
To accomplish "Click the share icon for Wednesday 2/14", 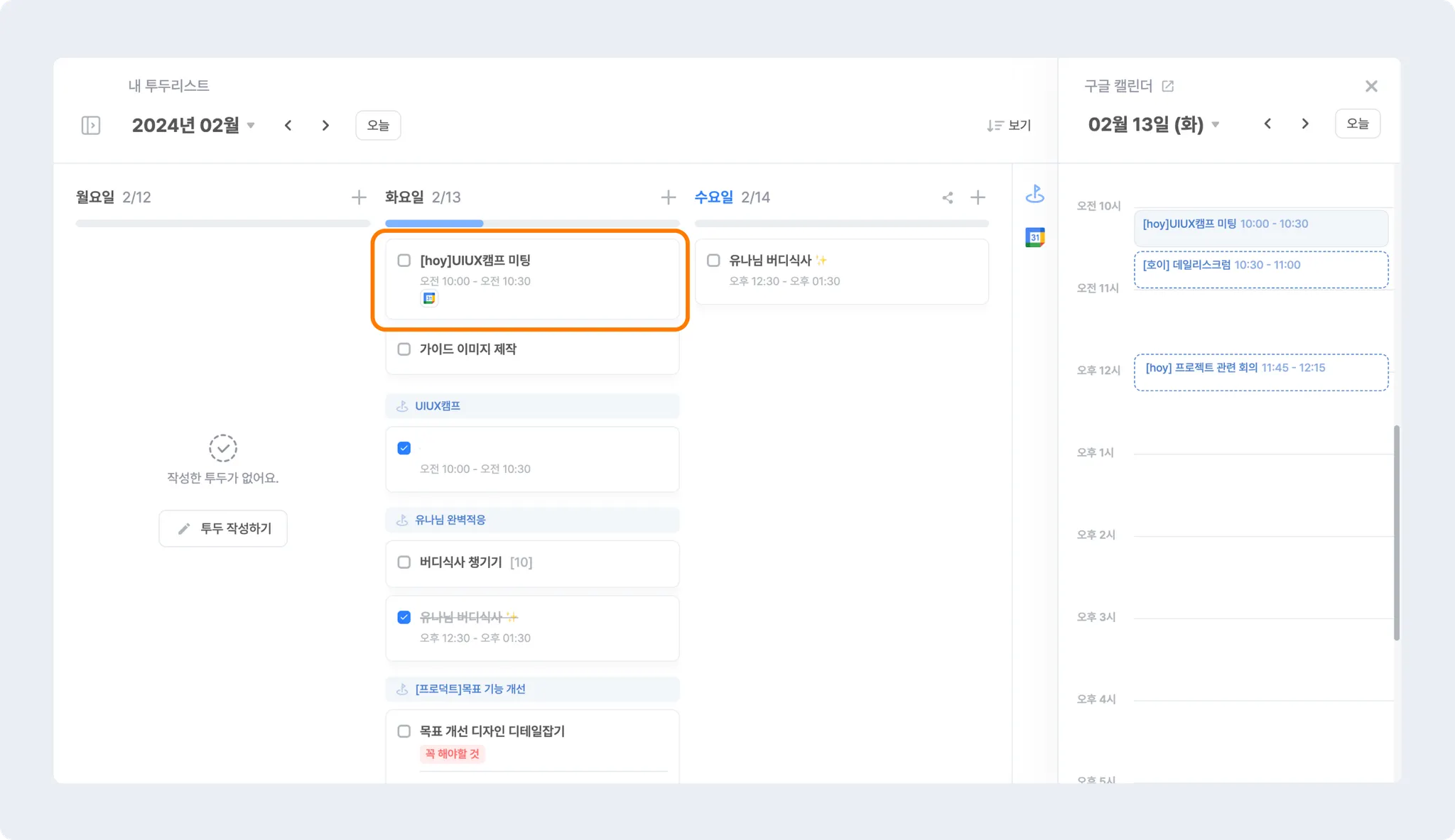I will [x=947, y=197].
